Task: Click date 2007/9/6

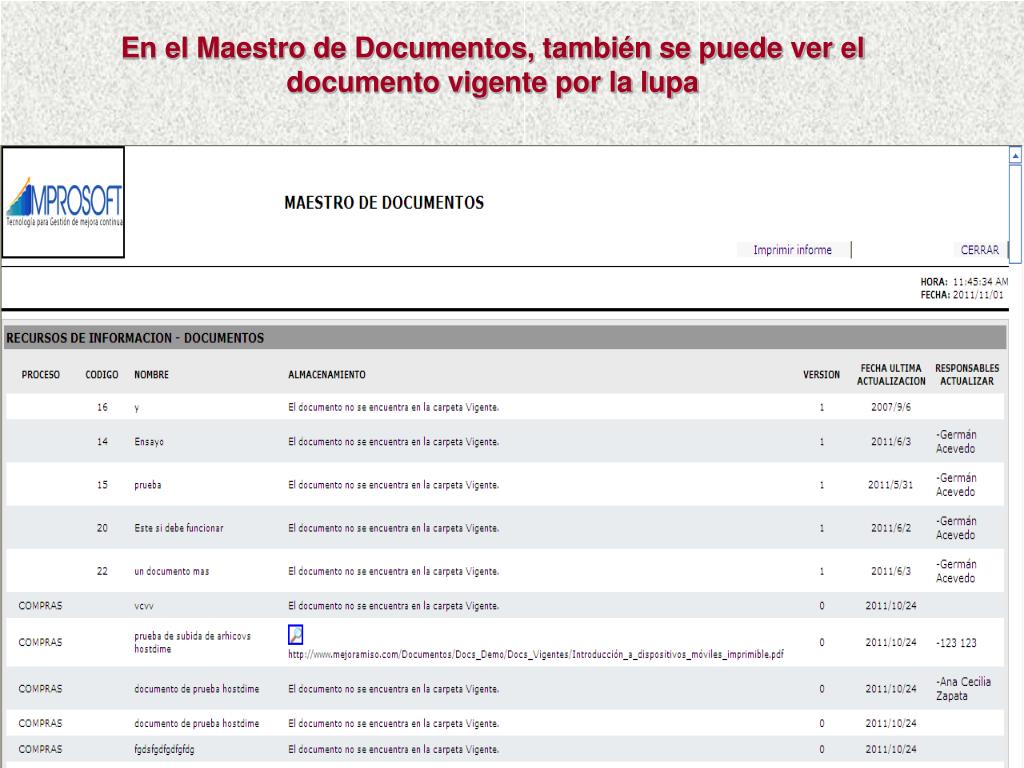Action: (891, 408)
